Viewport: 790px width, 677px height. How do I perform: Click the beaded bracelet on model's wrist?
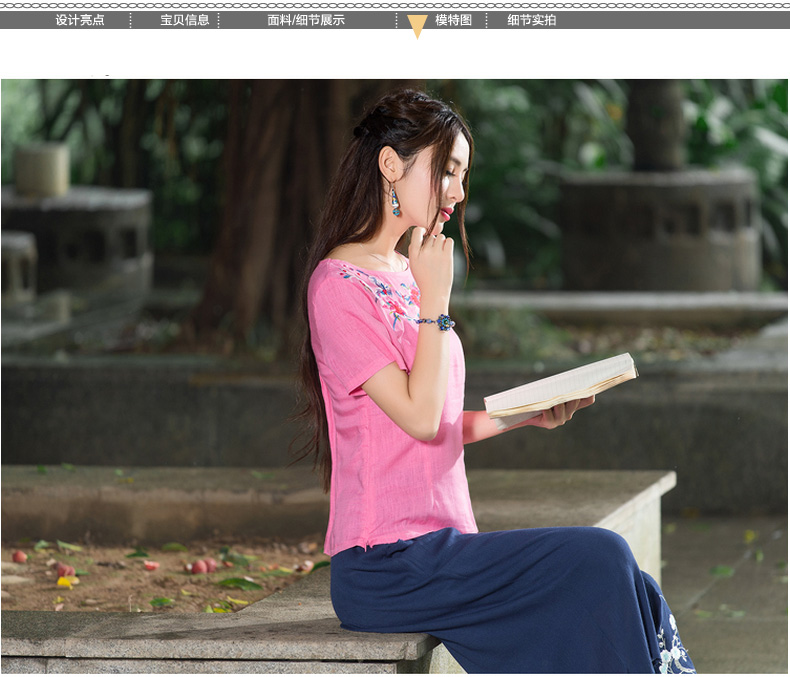point(440,322)
